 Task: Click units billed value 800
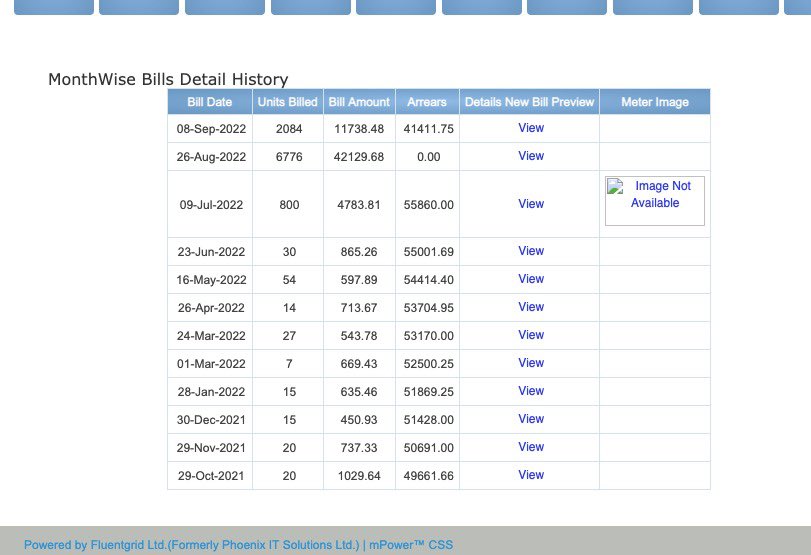click(289, 205)
